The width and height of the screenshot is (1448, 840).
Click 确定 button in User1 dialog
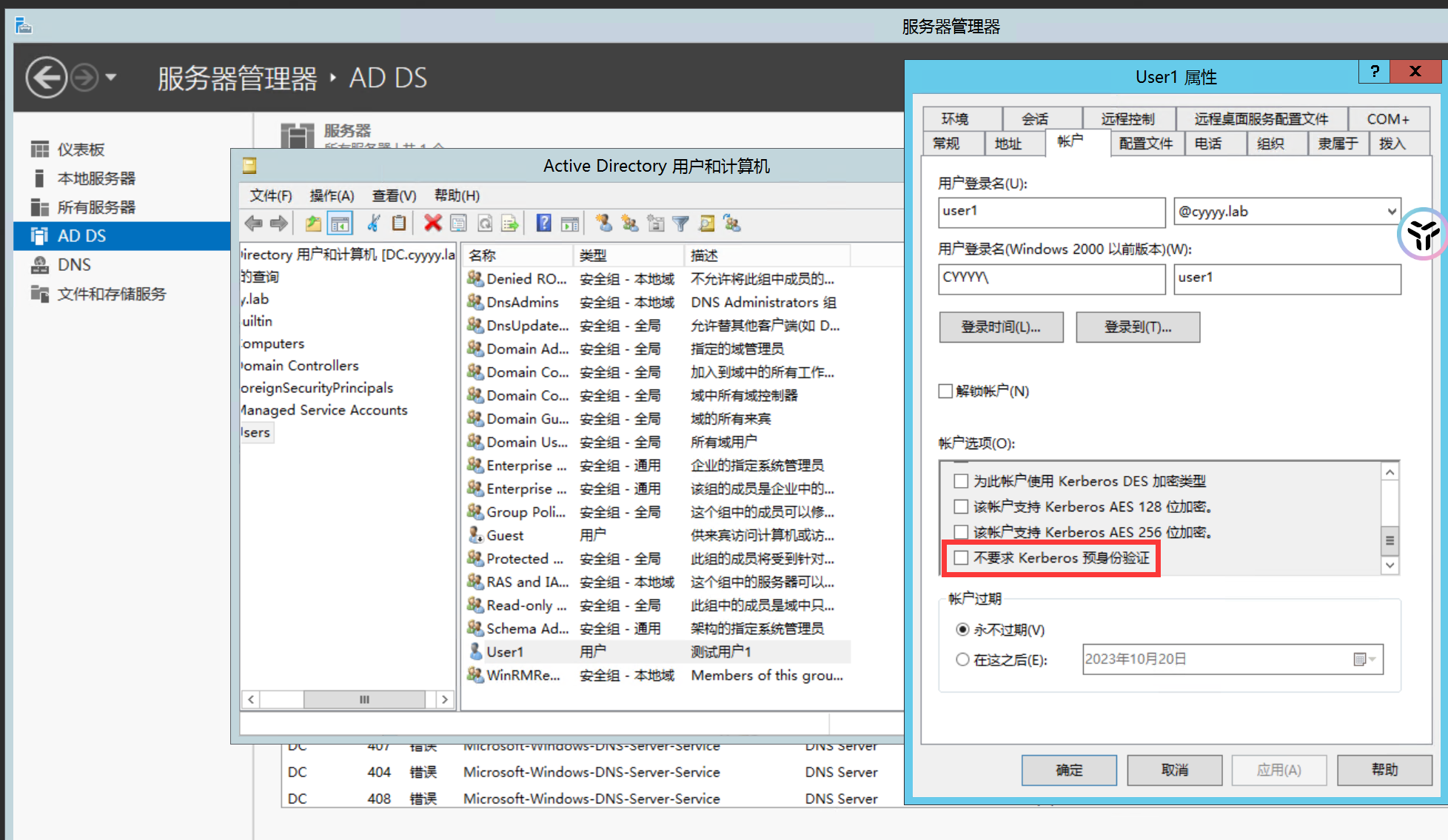click(x=1069, y=770)
